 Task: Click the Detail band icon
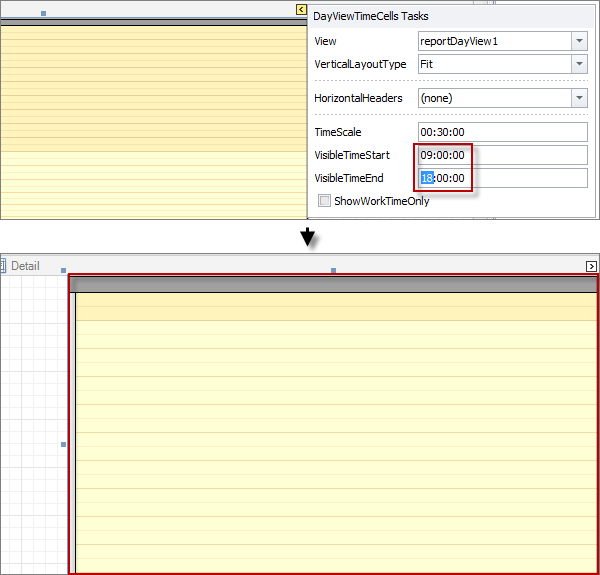[3, 266]
